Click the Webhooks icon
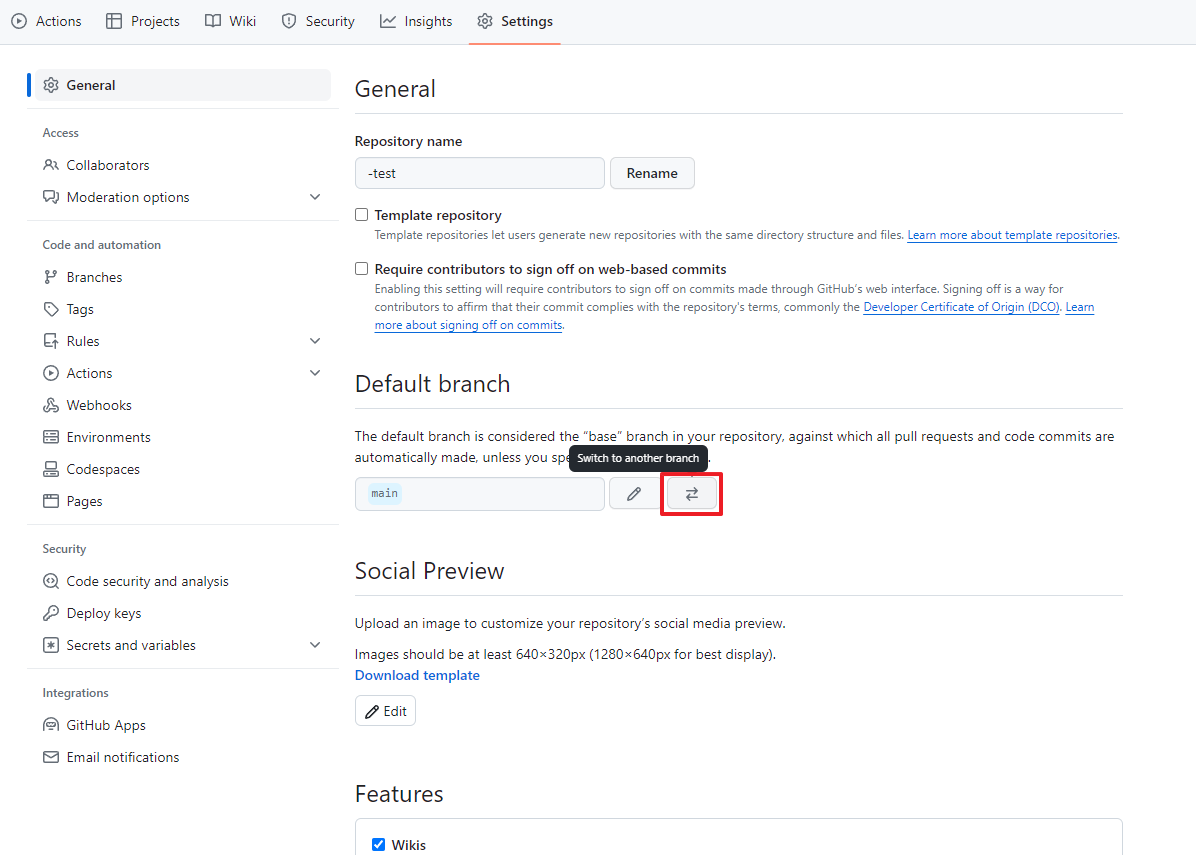 [x=51, y=405]
